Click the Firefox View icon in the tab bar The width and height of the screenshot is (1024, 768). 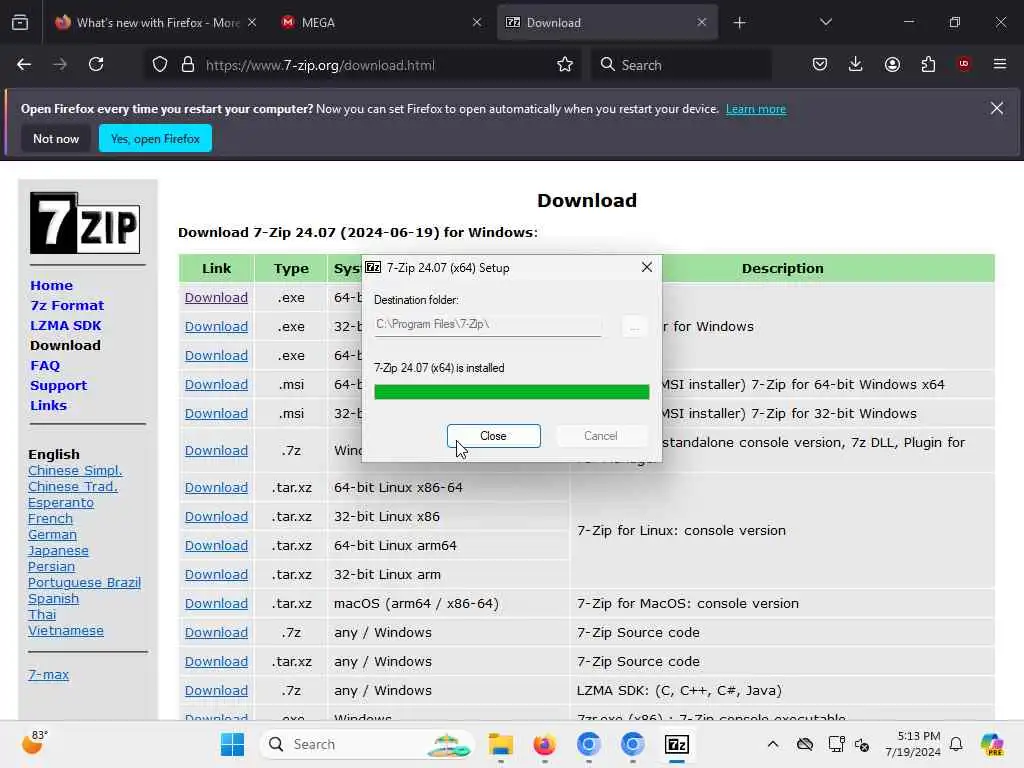[20, 23]
